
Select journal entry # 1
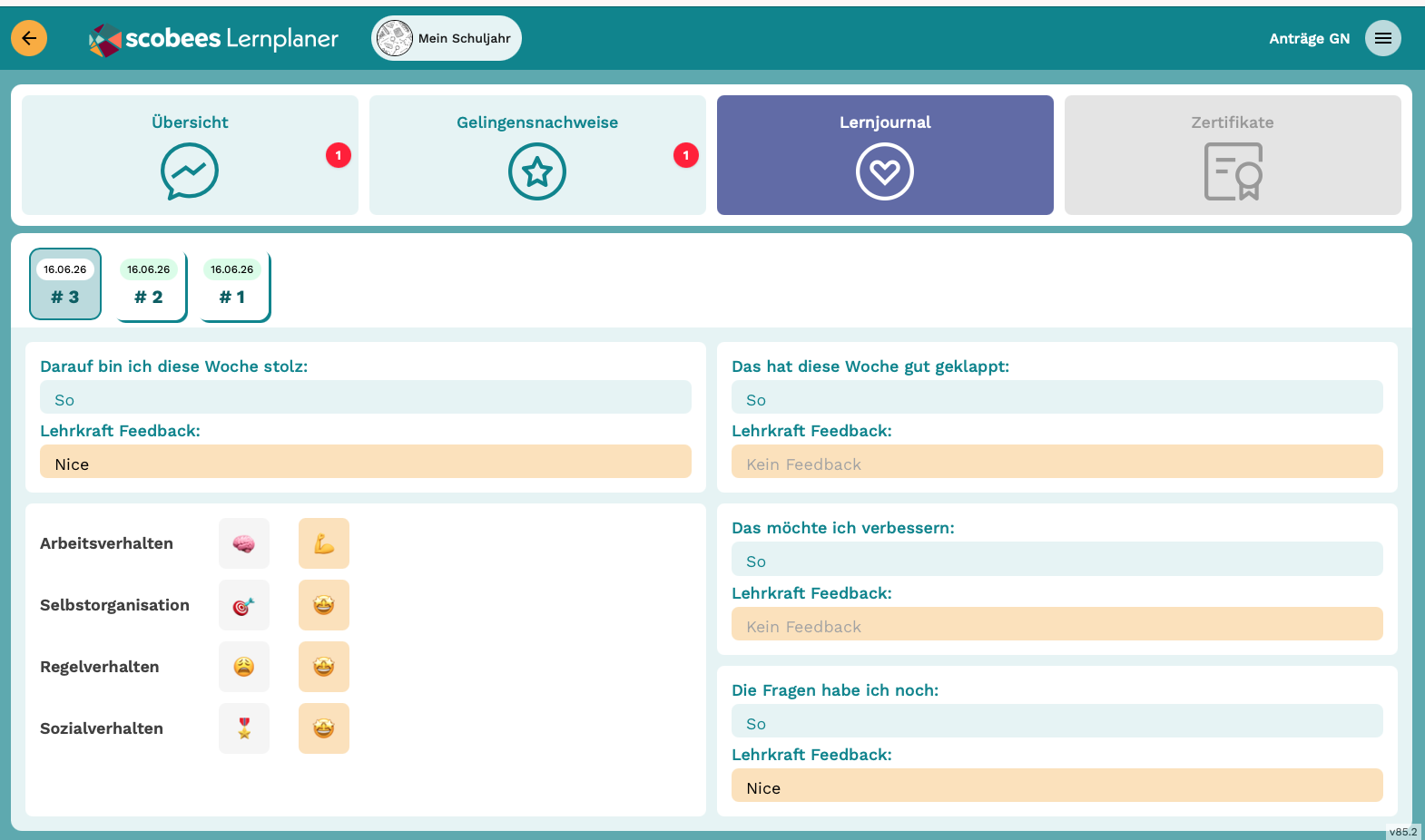click(x=232, y=286)
